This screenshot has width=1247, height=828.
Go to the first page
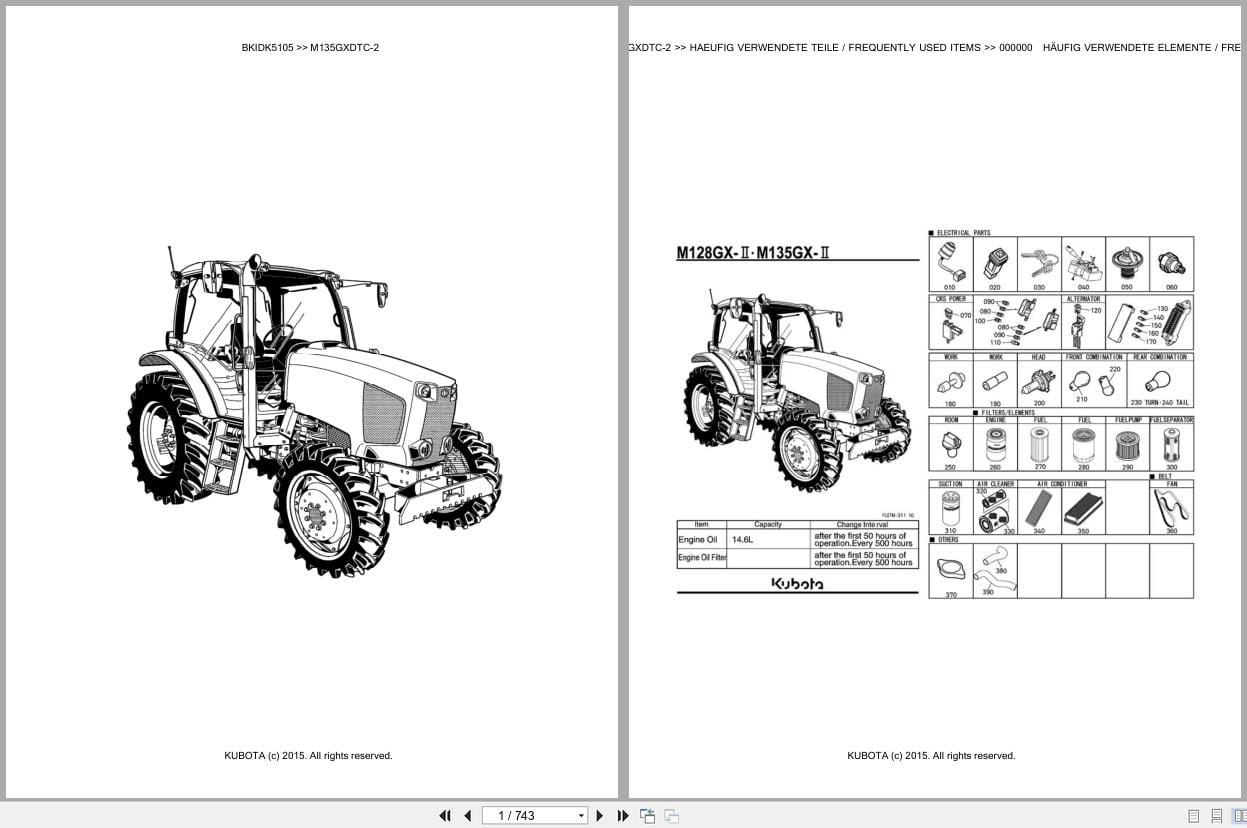(x=445, y=816)
